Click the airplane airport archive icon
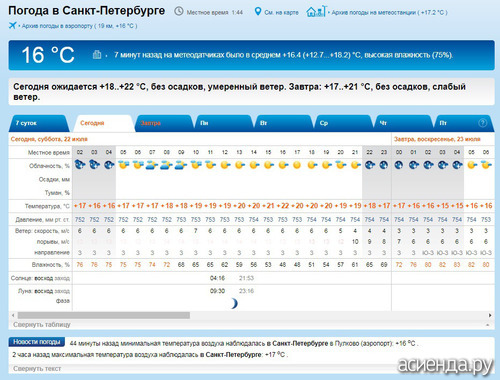This screenshot has width=500, height=380. (x=13, y=25)
